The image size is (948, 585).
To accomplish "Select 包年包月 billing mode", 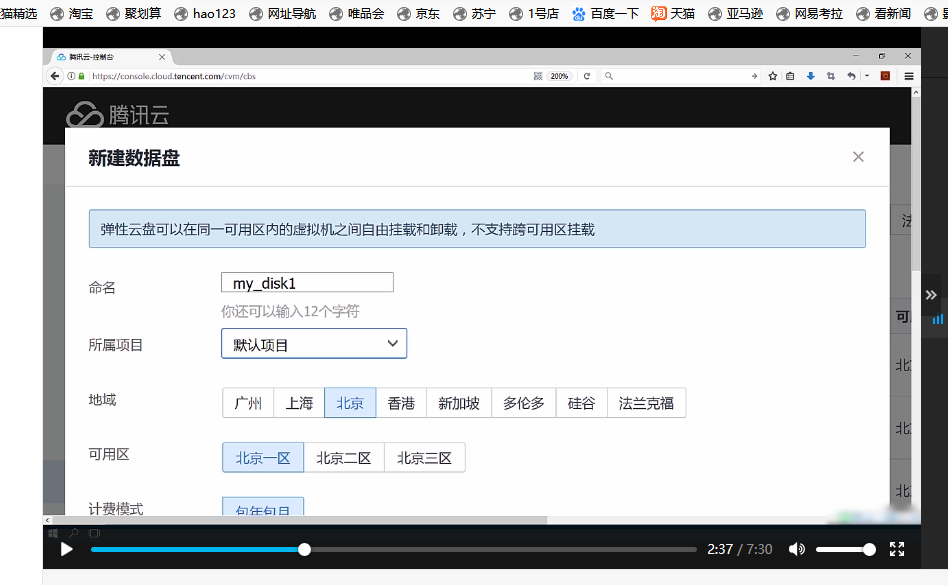I will pyautogui.click(x=263, y=508).
